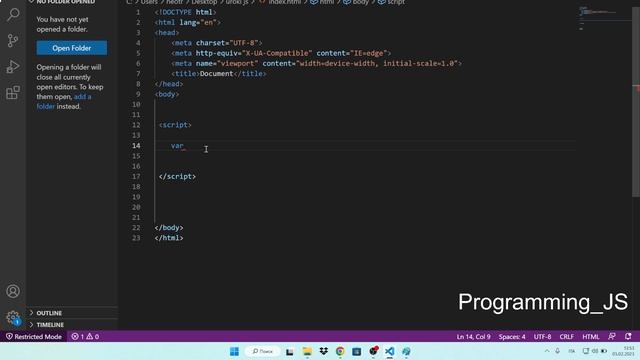Open the Source Control view
The height and width of the screenshot is (360, 640).
point(13,40)
